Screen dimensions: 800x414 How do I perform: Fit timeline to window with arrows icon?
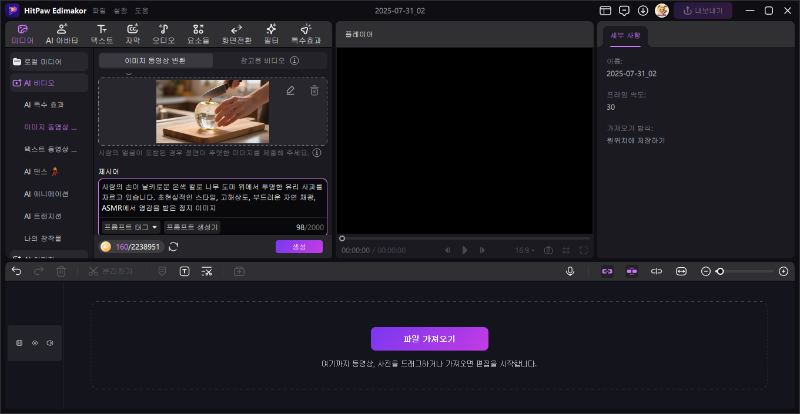tap(681, 272)
